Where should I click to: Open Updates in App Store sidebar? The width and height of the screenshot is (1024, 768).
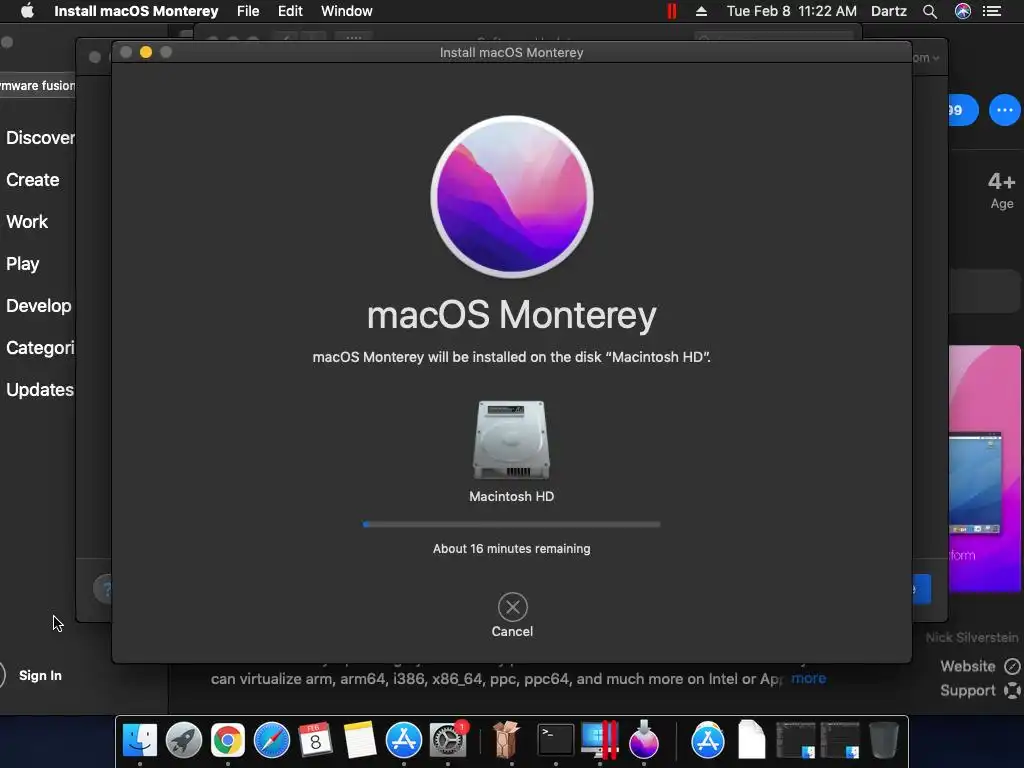click(x=40, y=389)
